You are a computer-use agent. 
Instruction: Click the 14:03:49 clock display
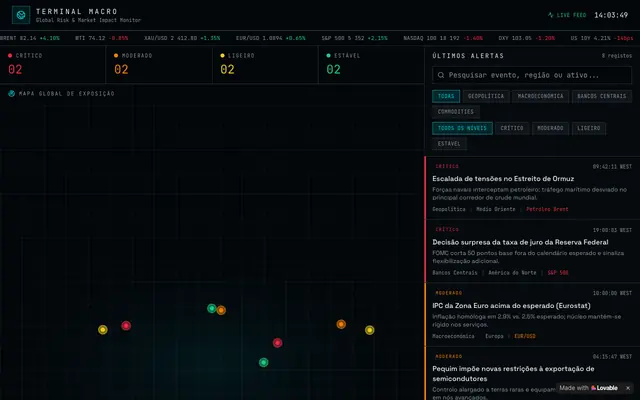pos(611,15)
